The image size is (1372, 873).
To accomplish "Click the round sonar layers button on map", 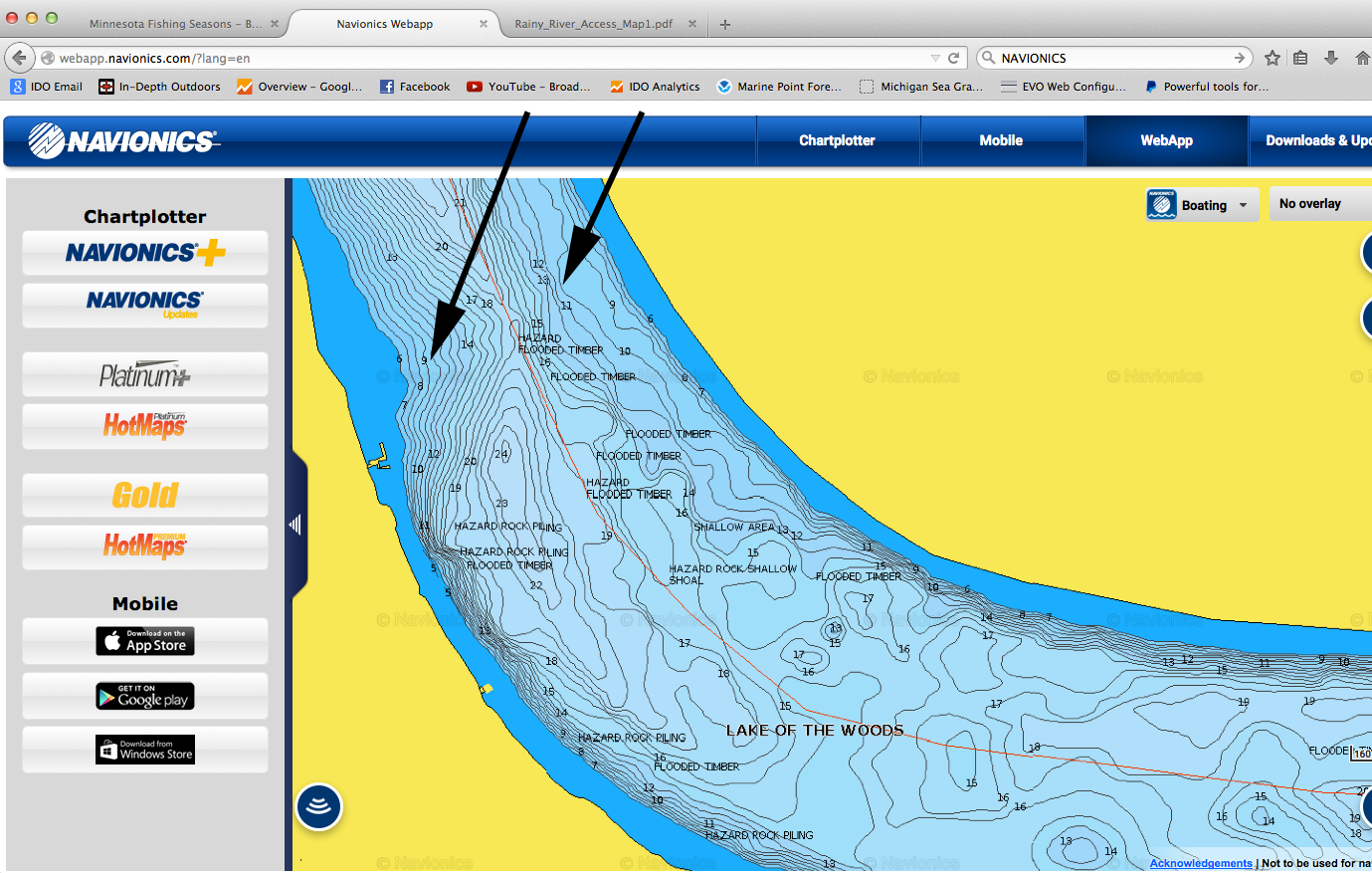I will [x=318, y=806].
